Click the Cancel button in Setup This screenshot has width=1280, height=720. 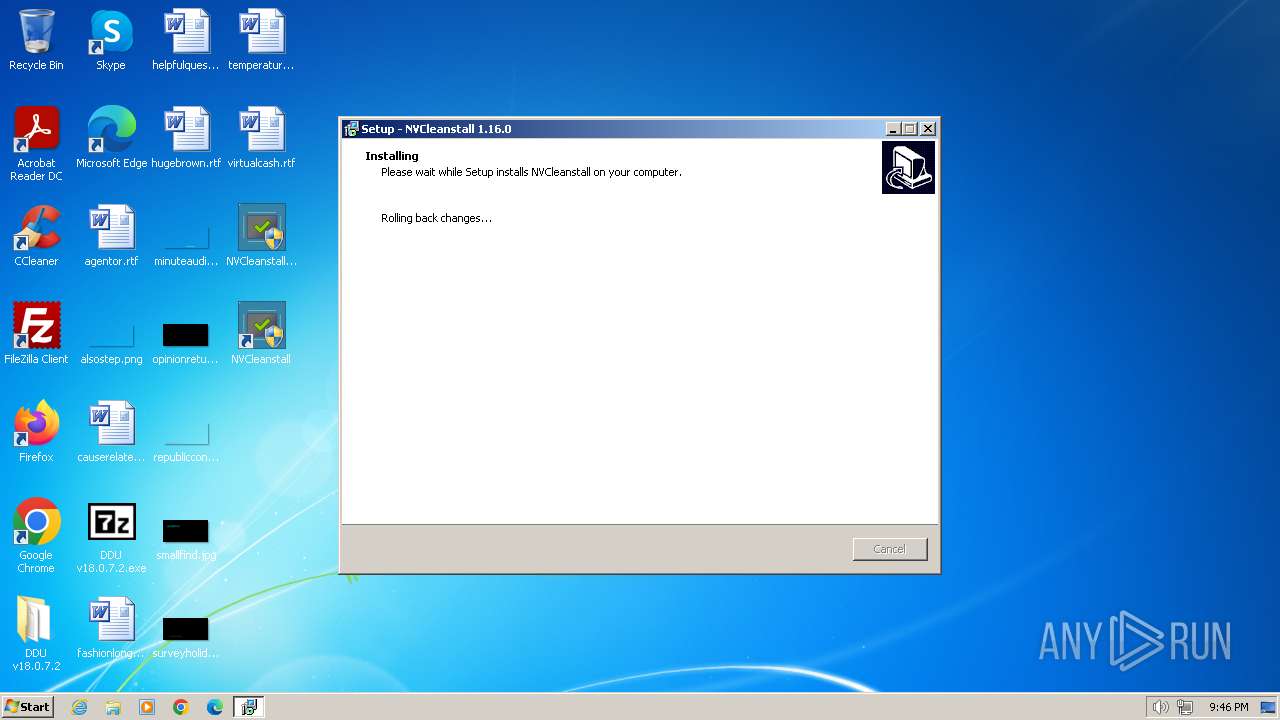890,549
